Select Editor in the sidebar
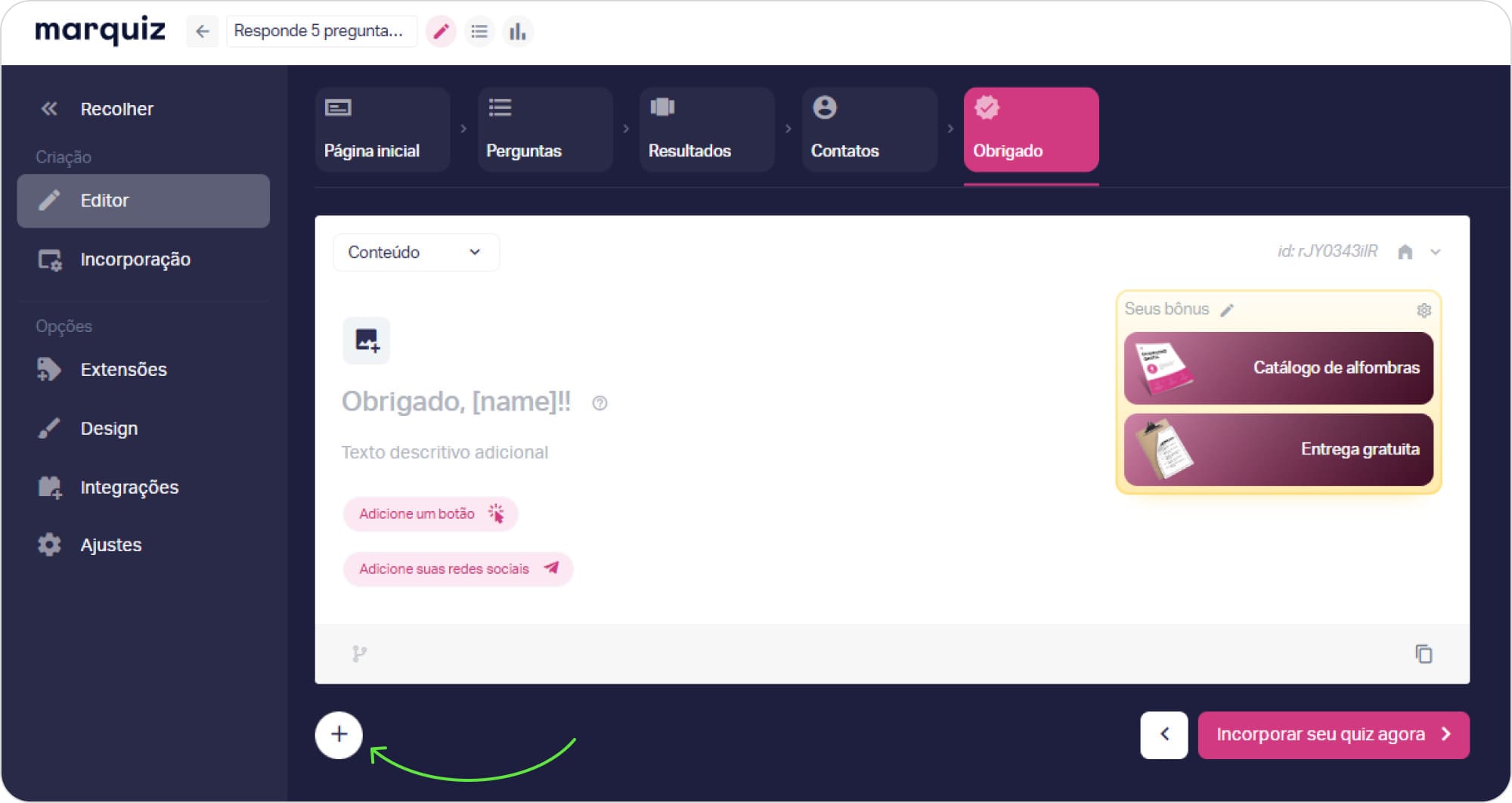 (x=144, y=200)
